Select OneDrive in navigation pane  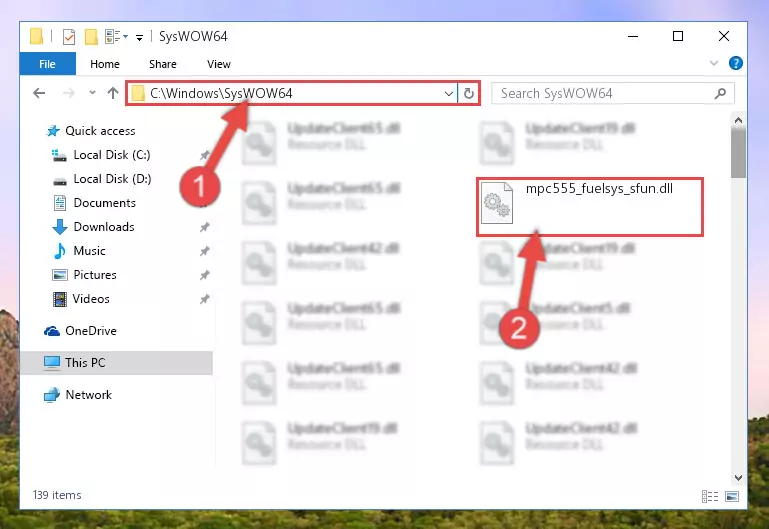pos(91,331)
